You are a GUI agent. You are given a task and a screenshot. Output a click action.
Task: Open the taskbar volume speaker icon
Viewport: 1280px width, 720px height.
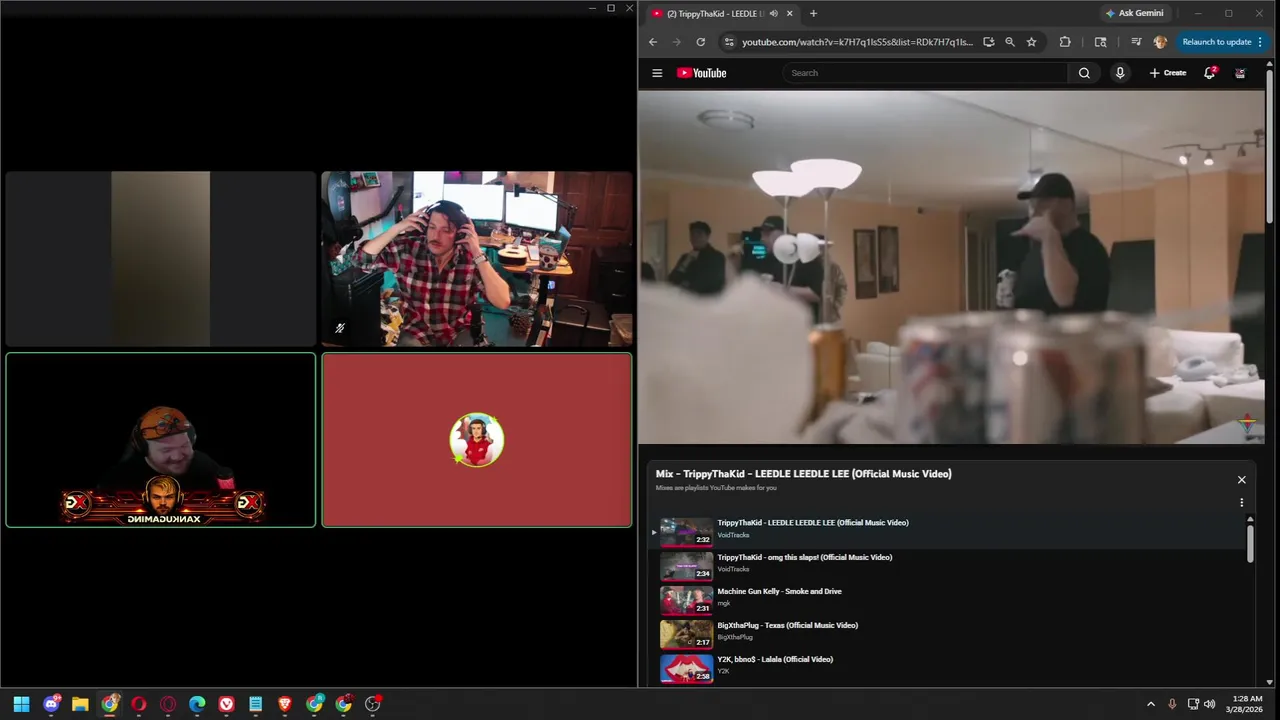(x=1210, y=704)
